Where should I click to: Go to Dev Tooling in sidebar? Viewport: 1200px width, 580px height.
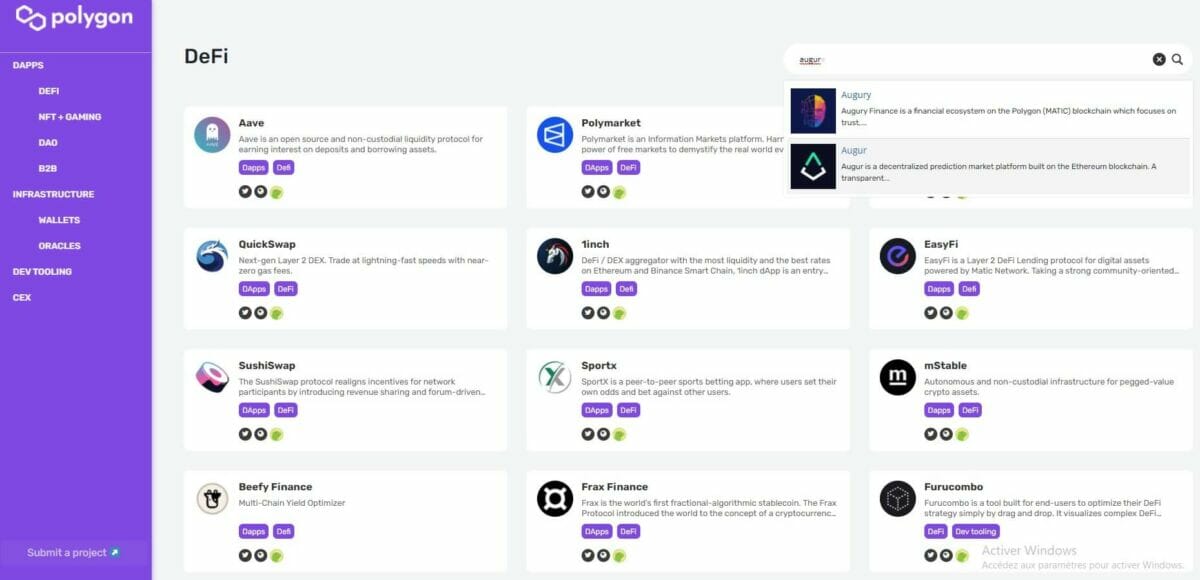pos(42,272)
